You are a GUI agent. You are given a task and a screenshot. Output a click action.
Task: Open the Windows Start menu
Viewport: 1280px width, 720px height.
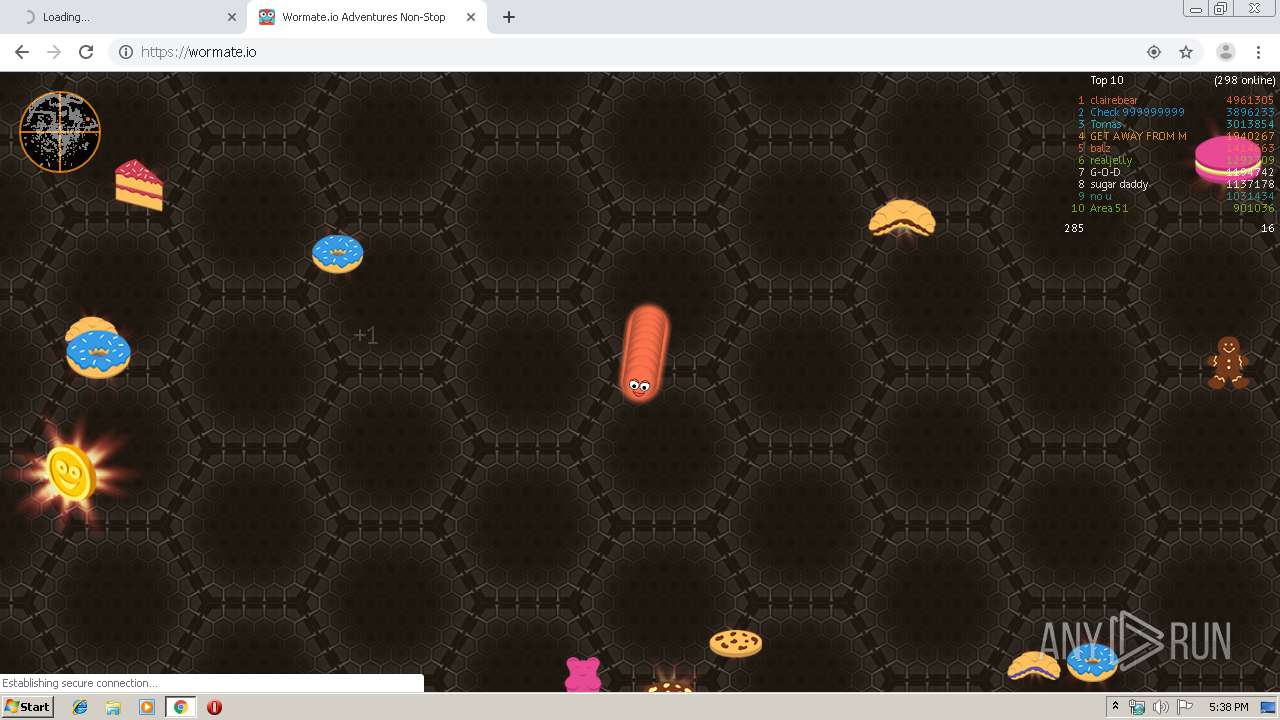point(28,707)
